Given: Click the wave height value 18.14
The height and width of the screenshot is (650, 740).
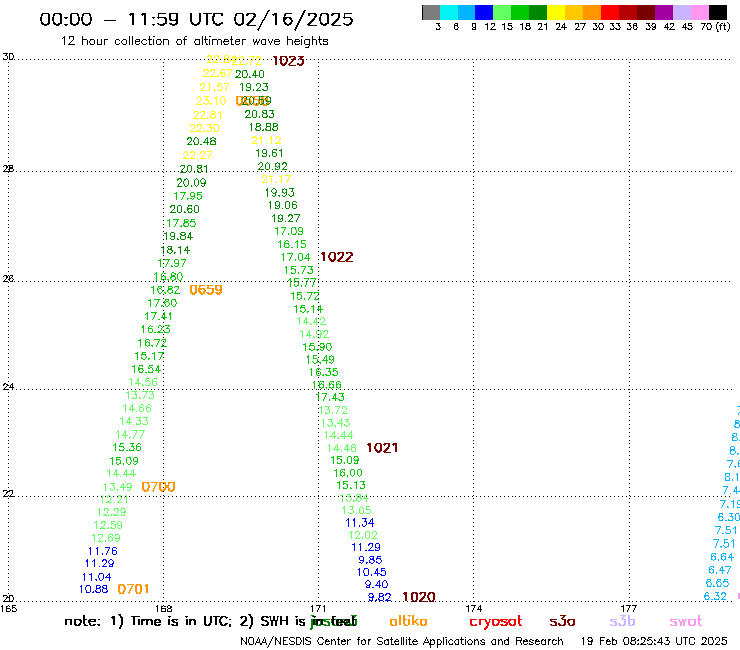Looking at the screenshot, I should coord(176,250).
